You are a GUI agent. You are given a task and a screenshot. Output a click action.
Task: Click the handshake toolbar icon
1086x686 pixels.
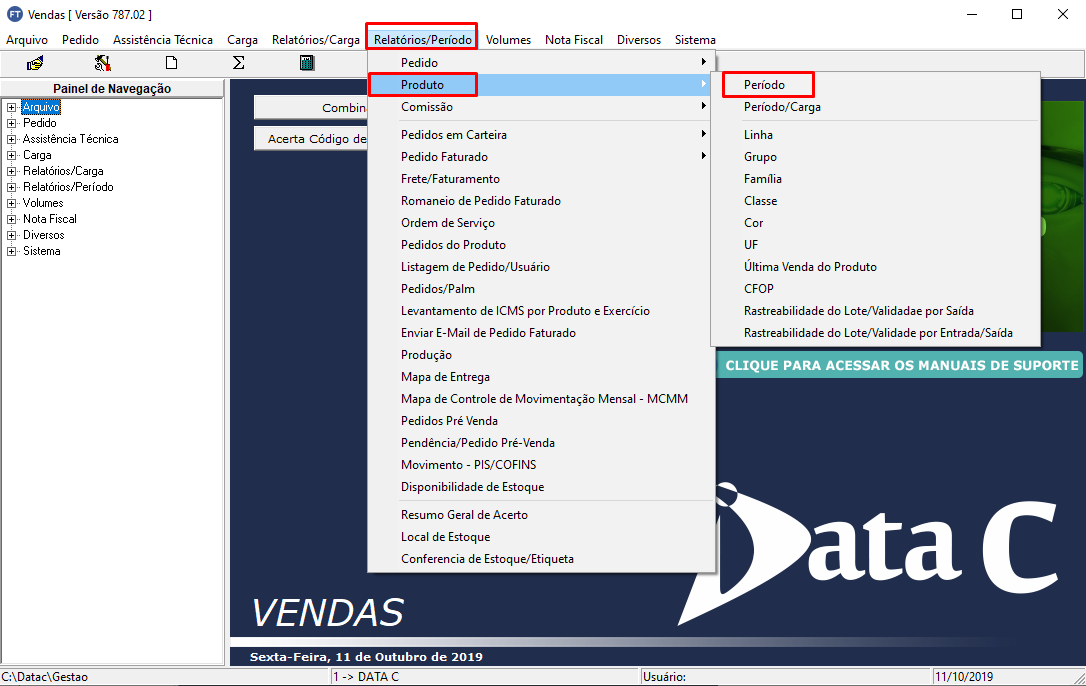coord(35,63)
